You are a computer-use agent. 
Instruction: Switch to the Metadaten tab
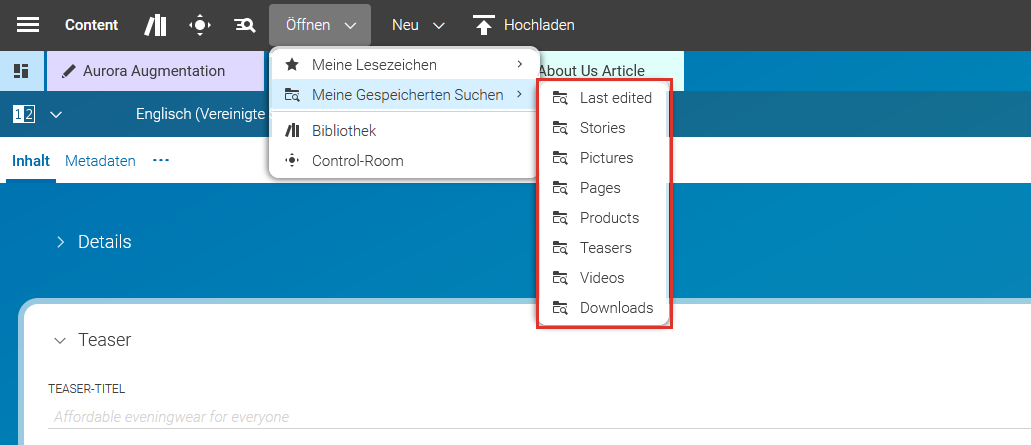100,161
